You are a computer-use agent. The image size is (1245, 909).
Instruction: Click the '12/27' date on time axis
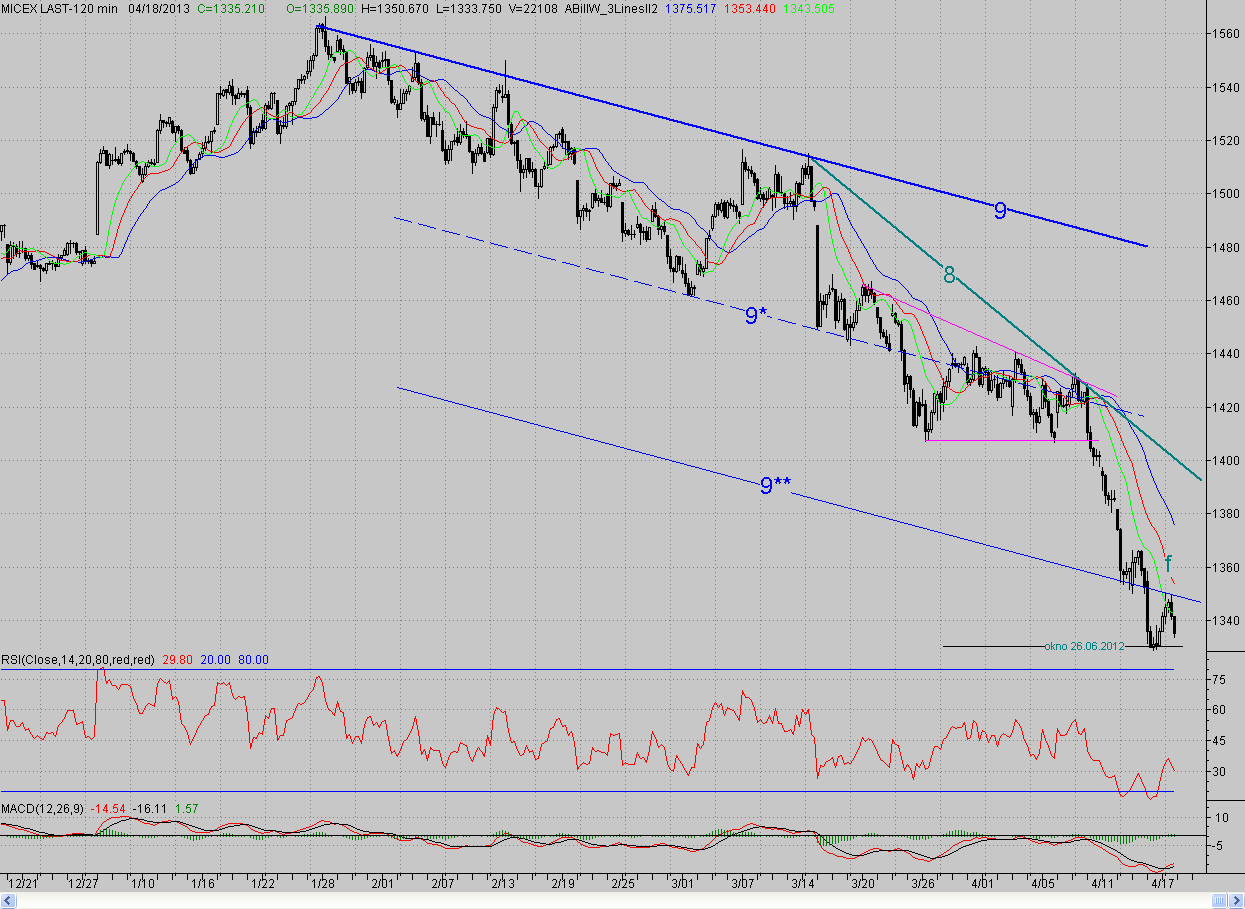(x=83, y=883)
